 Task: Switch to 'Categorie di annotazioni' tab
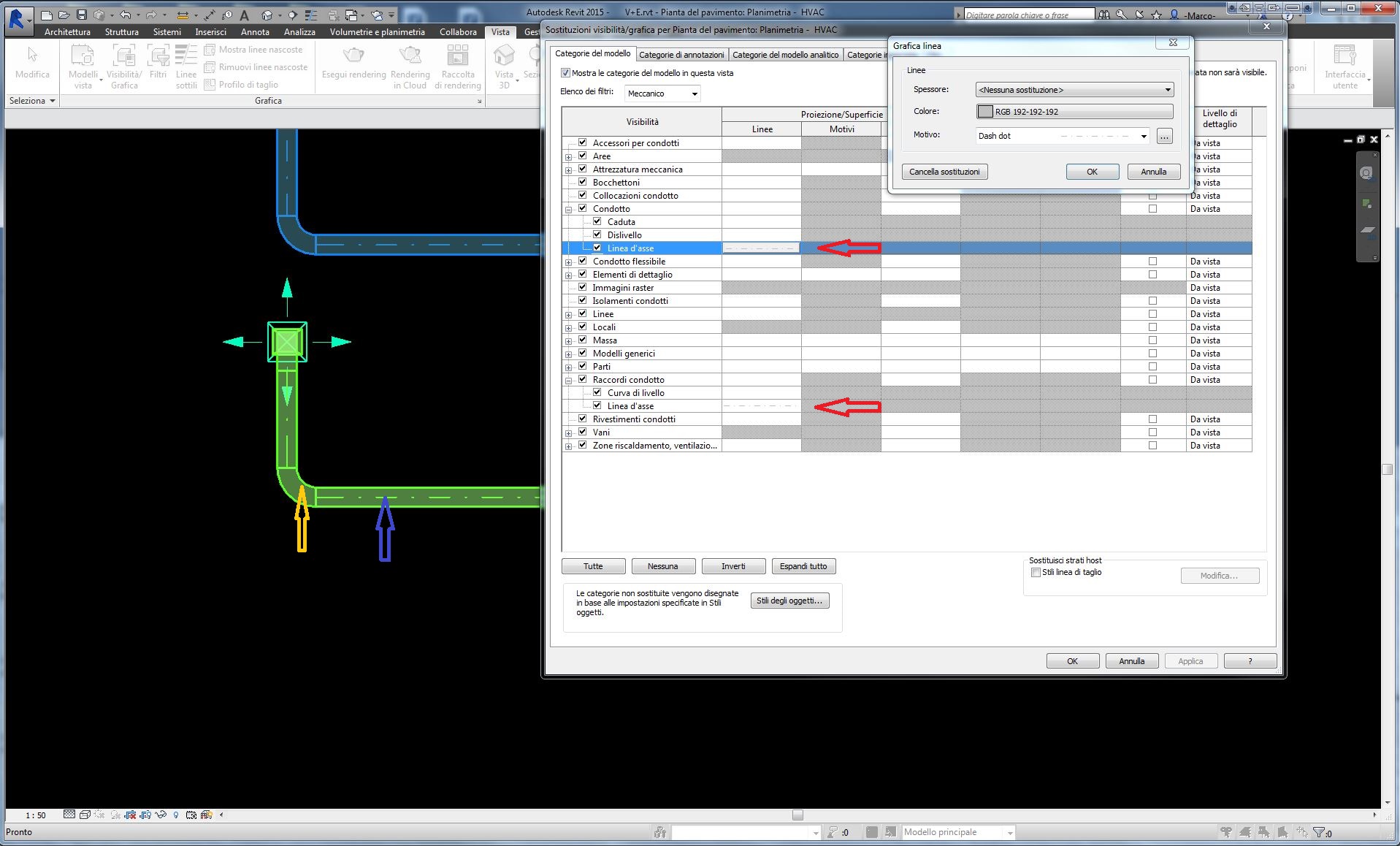(x=681, y=55)
